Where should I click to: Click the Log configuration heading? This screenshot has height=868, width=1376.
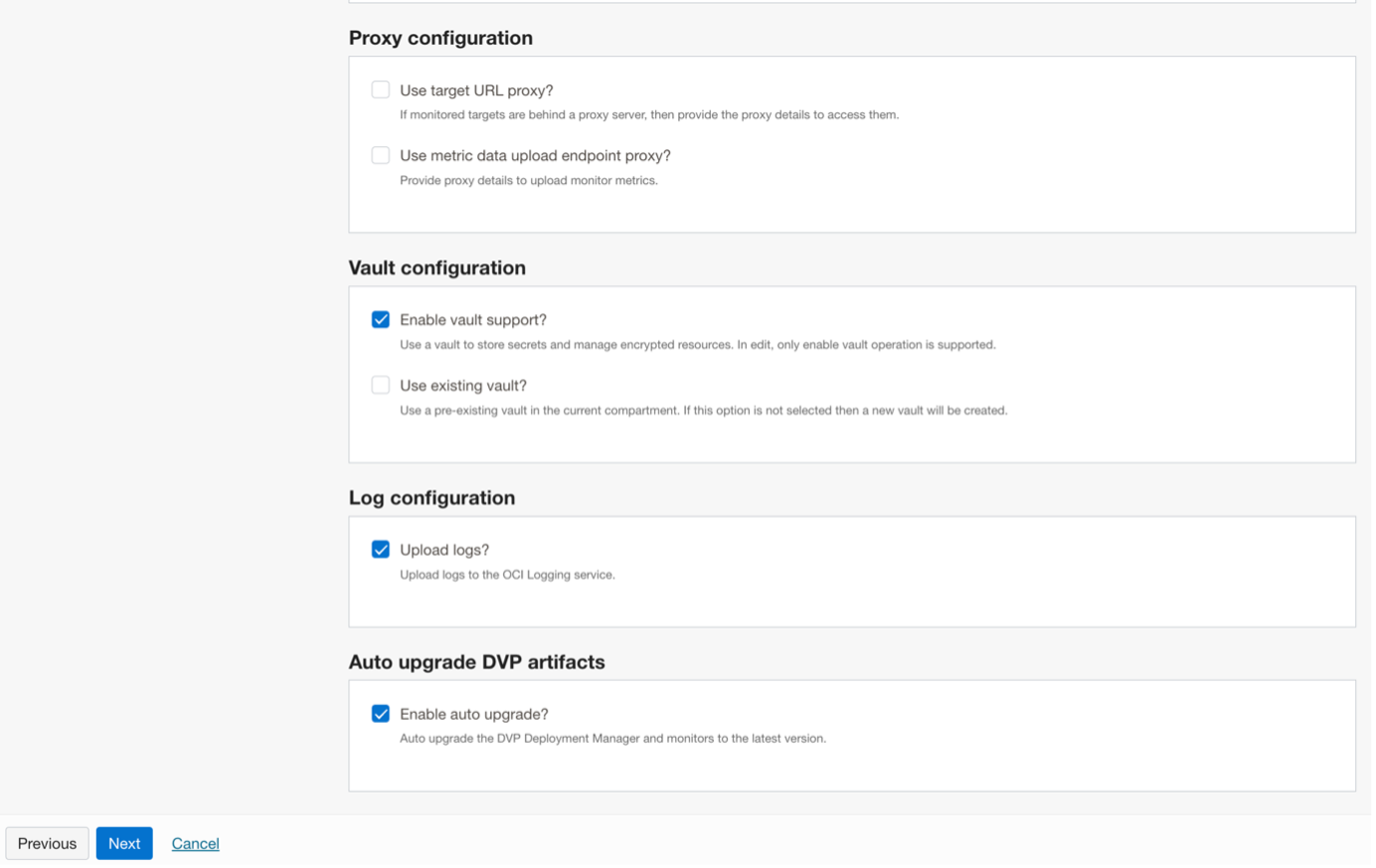431,497
